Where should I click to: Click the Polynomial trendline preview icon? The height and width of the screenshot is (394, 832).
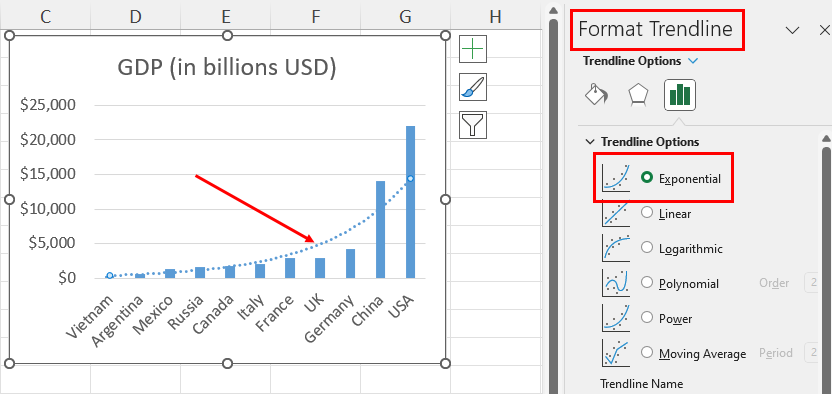click(616, 283)
